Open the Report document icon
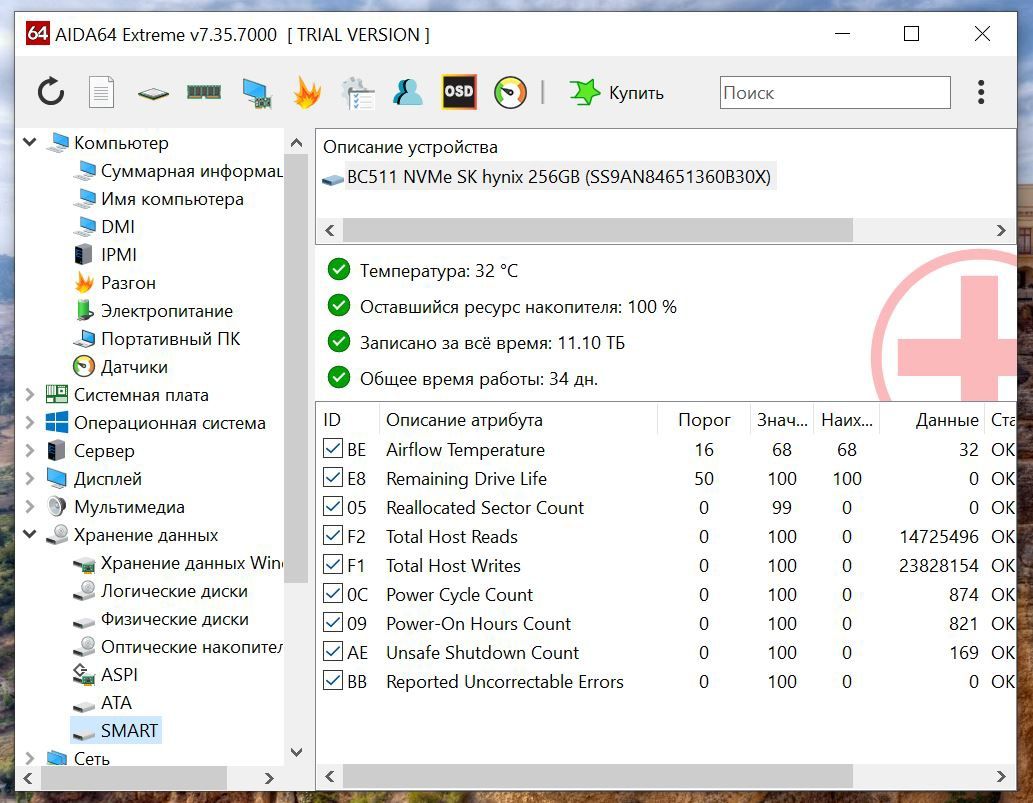Viewport: 1033px width, 803px height. click(x=101, y=92)
